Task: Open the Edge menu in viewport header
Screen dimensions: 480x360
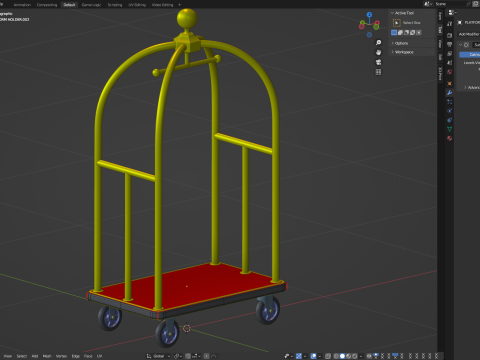Action: coord(76,356)
